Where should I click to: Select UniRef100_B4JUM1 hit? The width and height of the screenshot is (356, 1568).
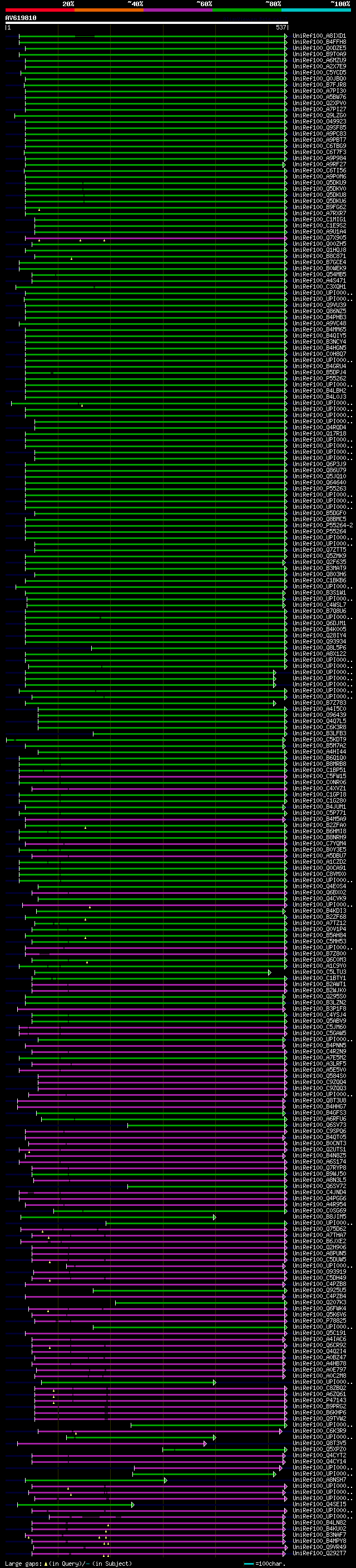tap(319, 807)
